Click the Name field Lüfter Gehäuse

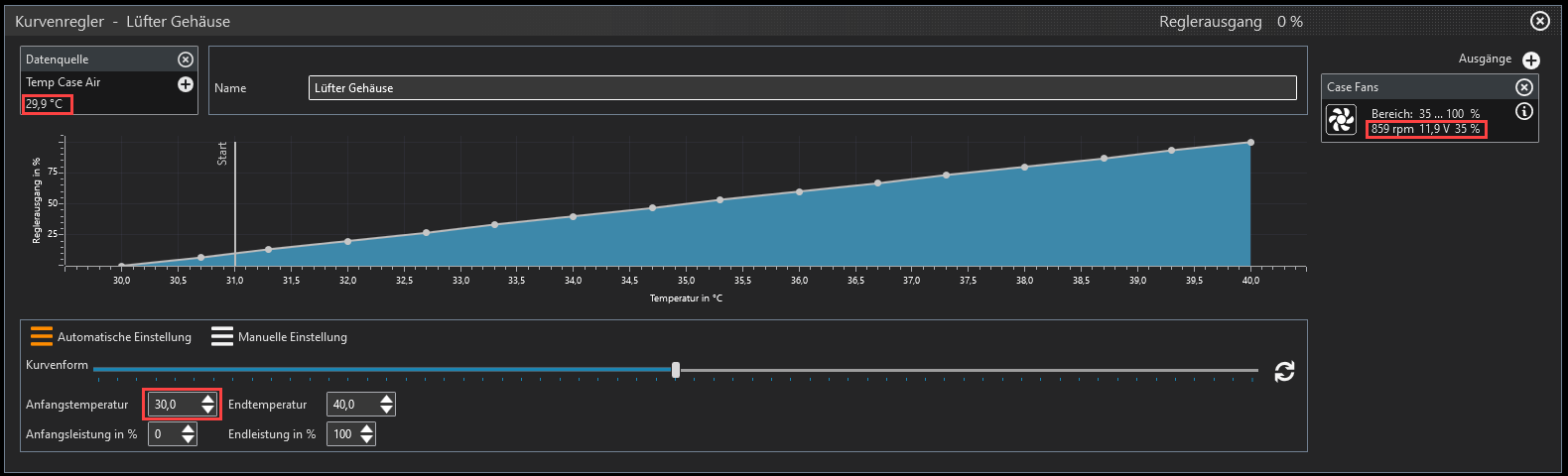coord(802,88)
